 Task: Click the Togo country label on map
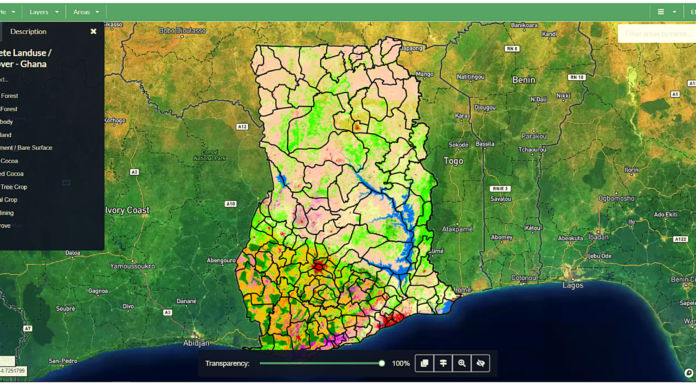point(454,161)
